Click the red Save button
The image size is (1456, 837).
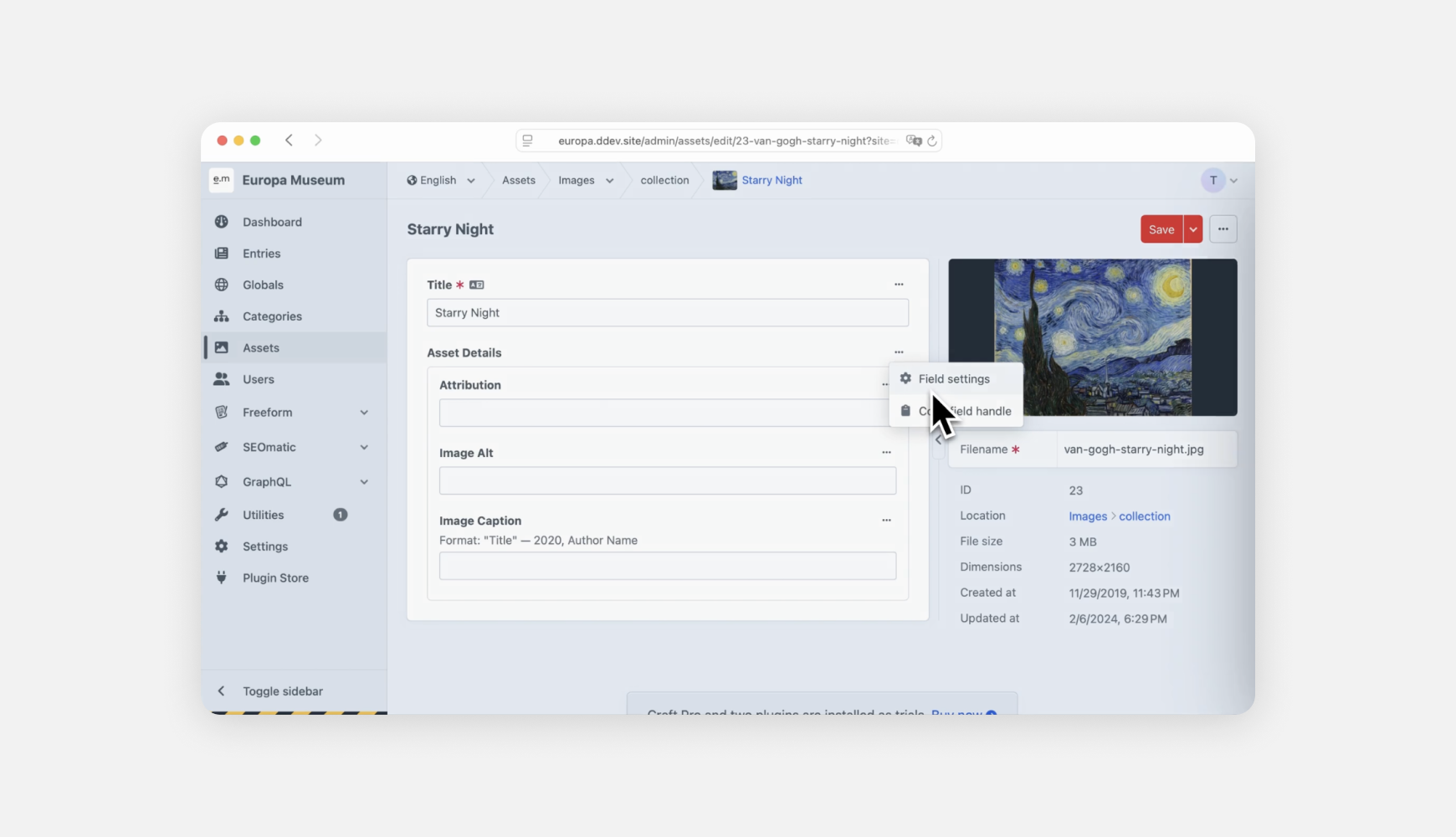click(x=1161, y=229)
